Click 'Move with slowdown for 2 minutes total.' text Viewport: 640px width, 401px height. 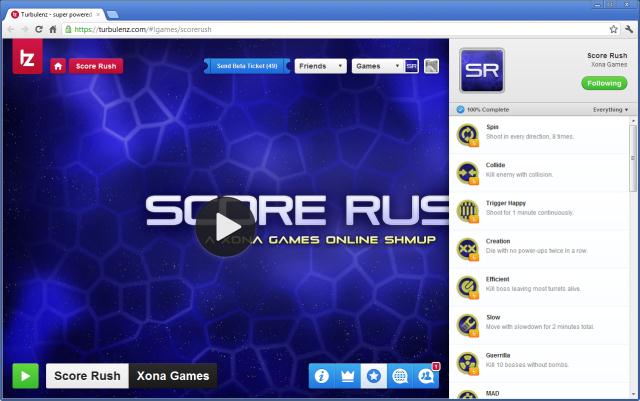tap(540, 327)
